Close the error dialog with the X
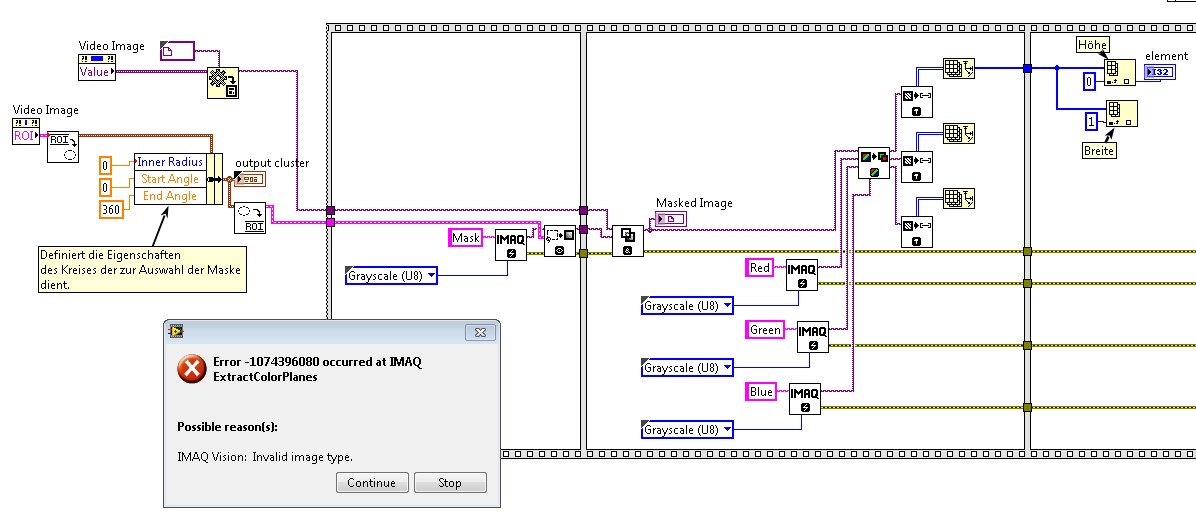The width and height of the screenshot is (1196, 523). [x=481, y=332]
